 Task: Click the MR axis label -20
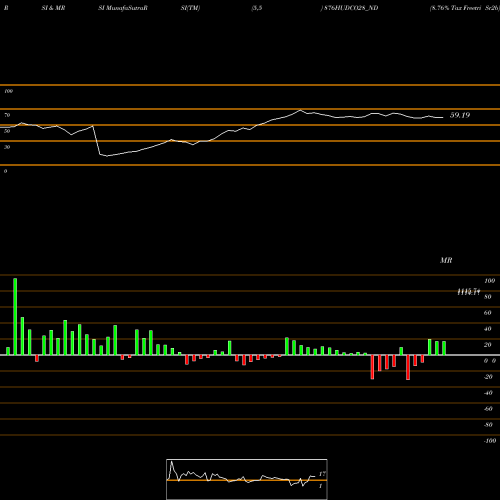[488, 377]
